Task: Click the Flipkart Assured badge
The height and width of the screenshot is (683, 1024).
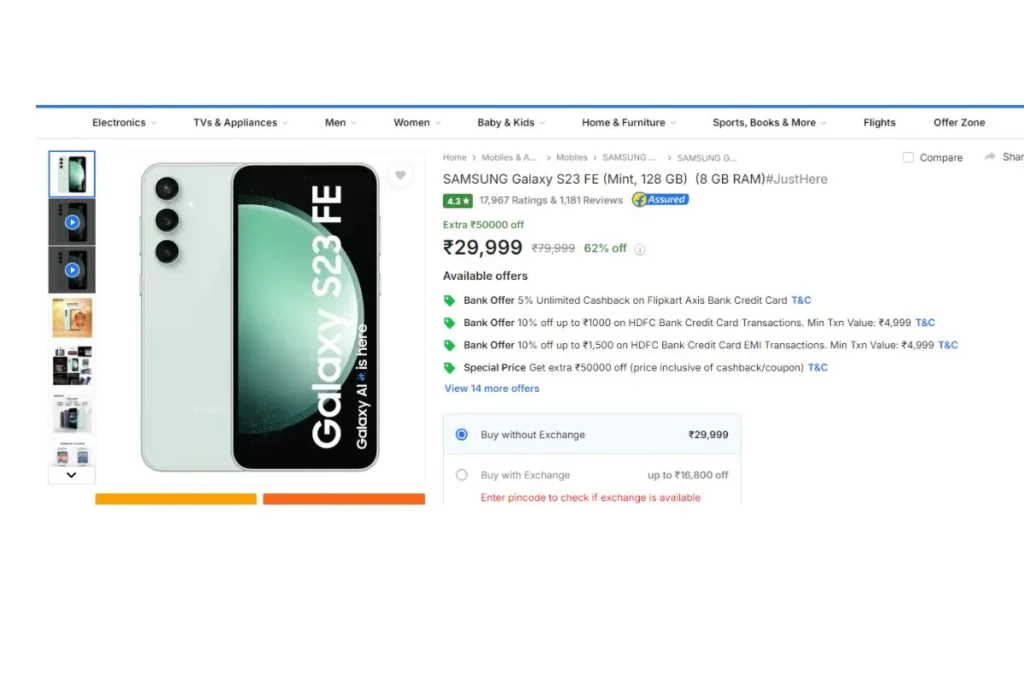Action: click(x=660, y=200)
